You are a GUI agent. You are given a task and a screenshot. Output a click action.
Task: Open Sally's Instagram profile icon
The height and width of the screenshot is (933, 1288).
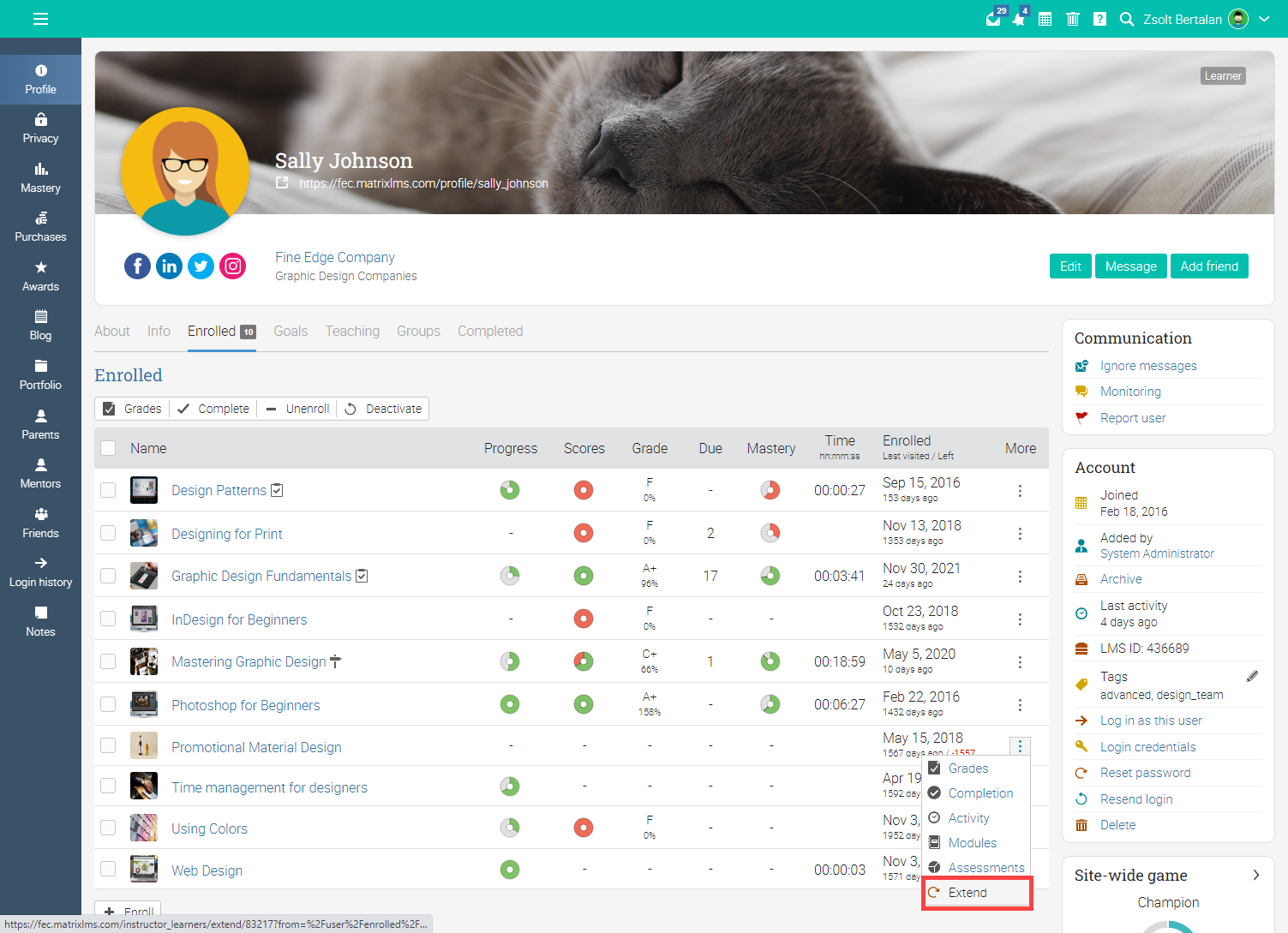(233, 266)
